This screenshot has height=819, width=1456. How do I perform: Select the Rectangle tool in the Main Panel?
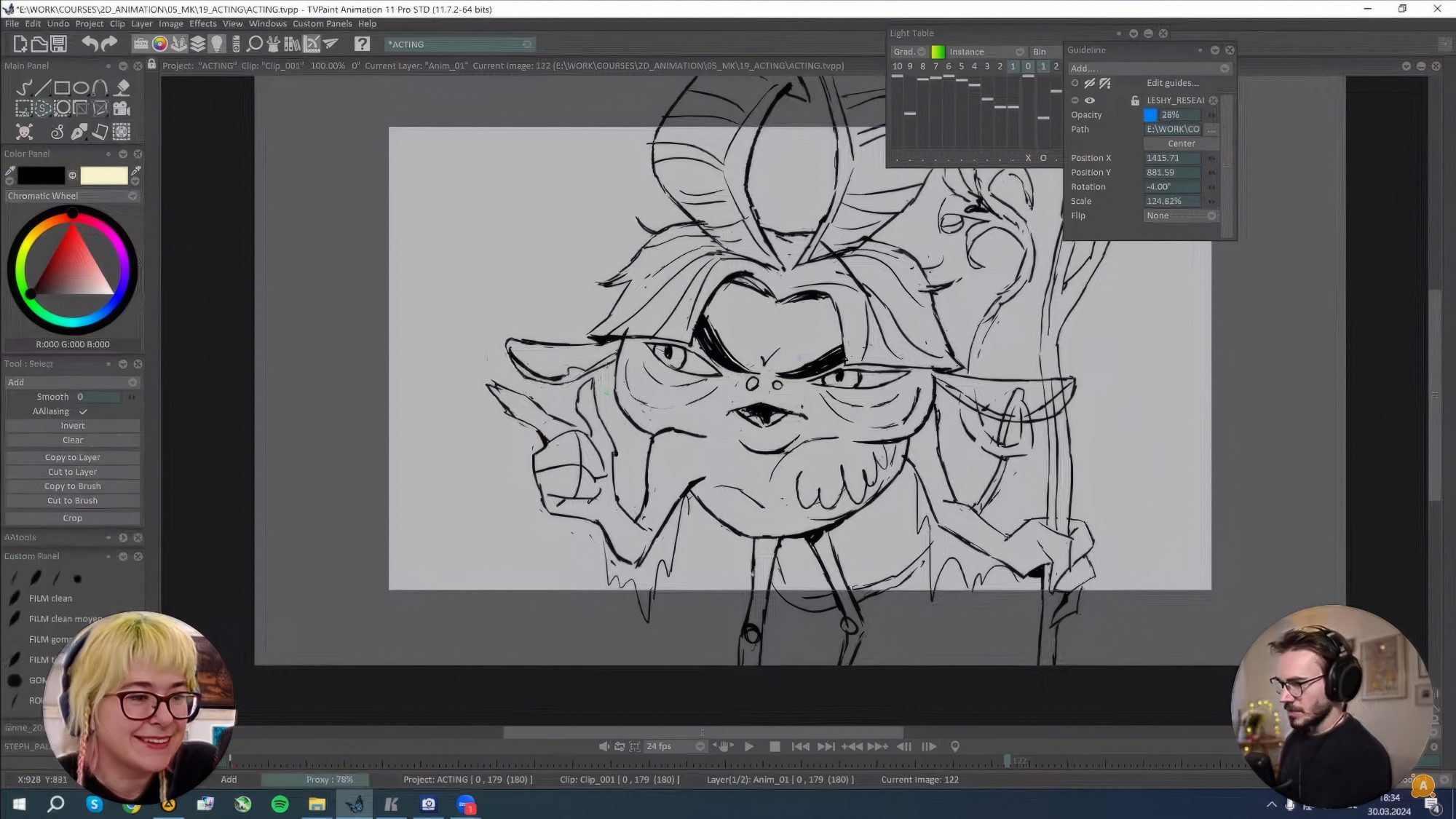pyautogui.click(x=63, y=86)
